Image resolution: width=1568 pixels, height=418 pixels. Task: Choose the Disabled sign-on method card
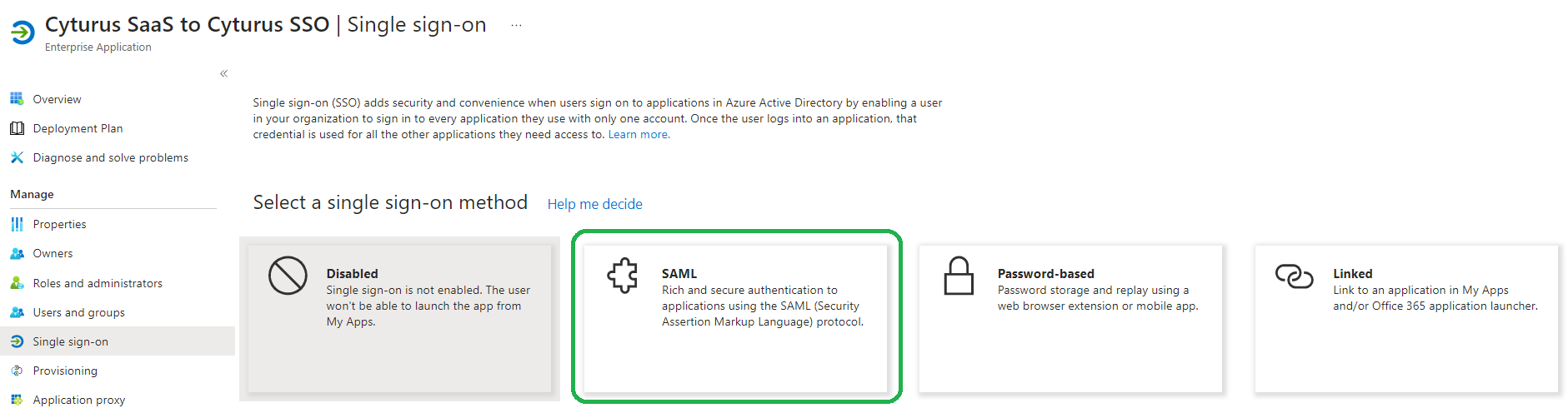tap(399, 318)
